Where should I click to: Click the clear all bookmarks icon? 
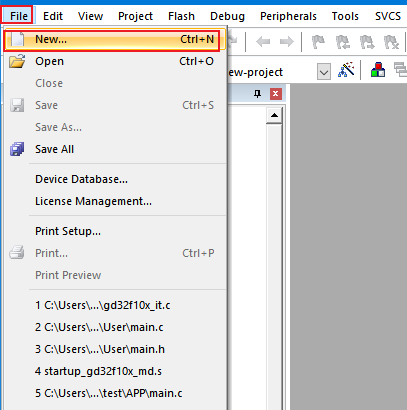391,42
